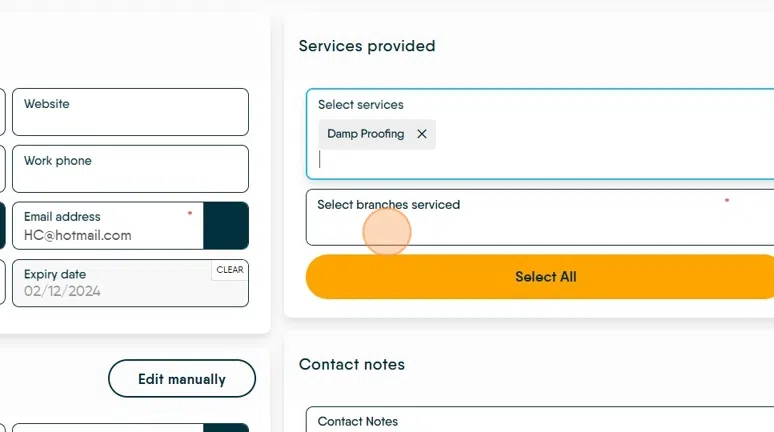Click red asterisk in Select branches serviced
774x432 pixels.
pyautogui.click(x=727, y=201)
